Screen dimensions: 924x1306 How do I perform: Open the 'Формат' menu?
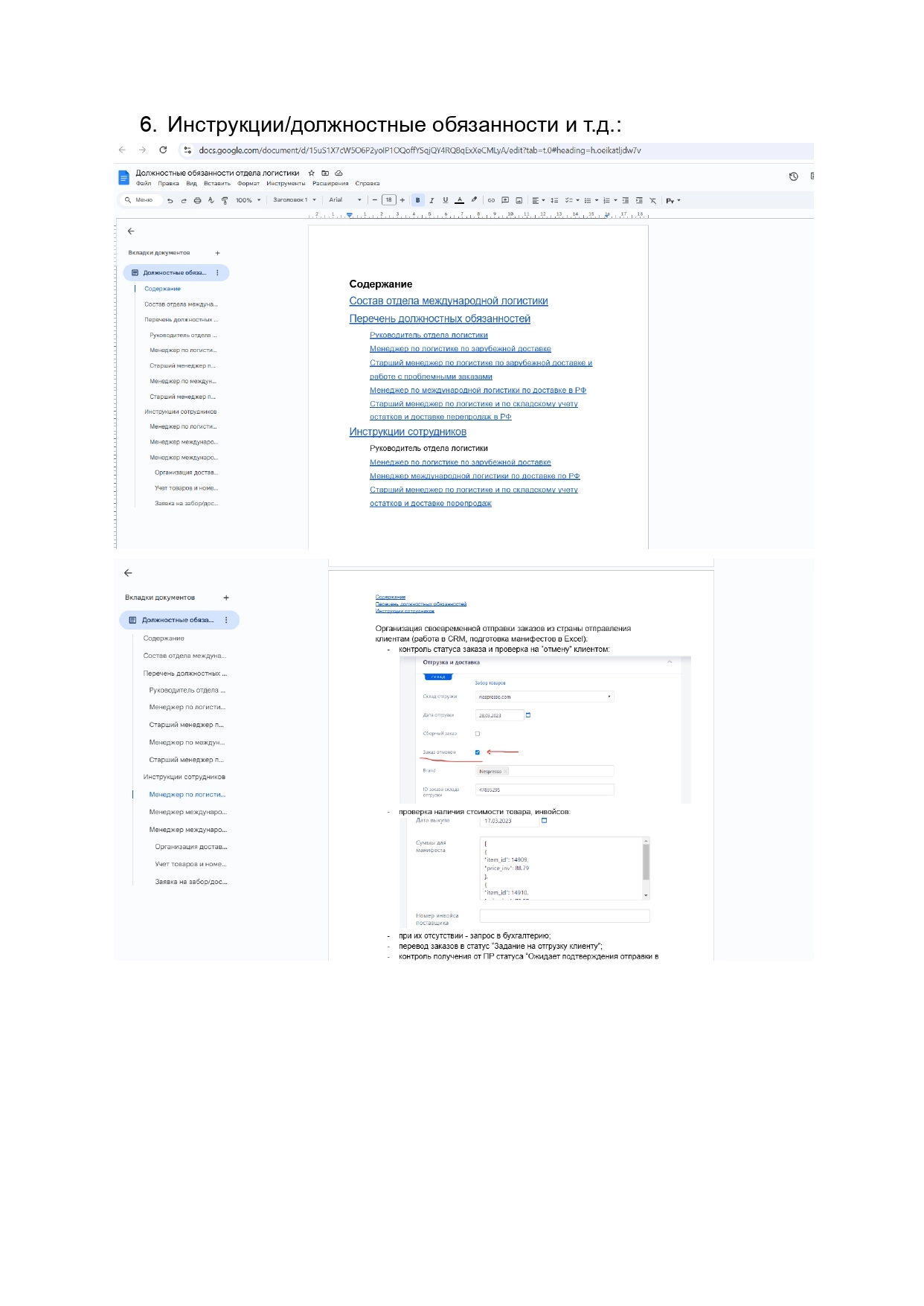248,184
